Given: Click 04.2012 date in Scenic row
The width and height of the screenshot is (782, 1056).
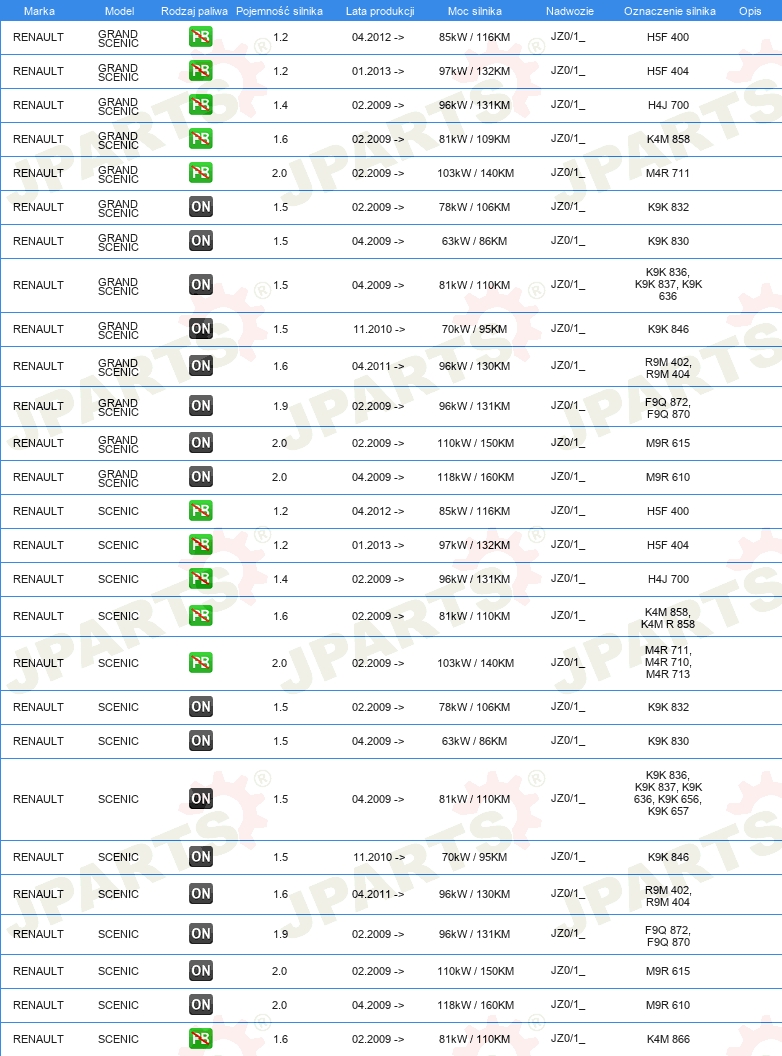Looking at the screenshot, I should tap(378, 511).
